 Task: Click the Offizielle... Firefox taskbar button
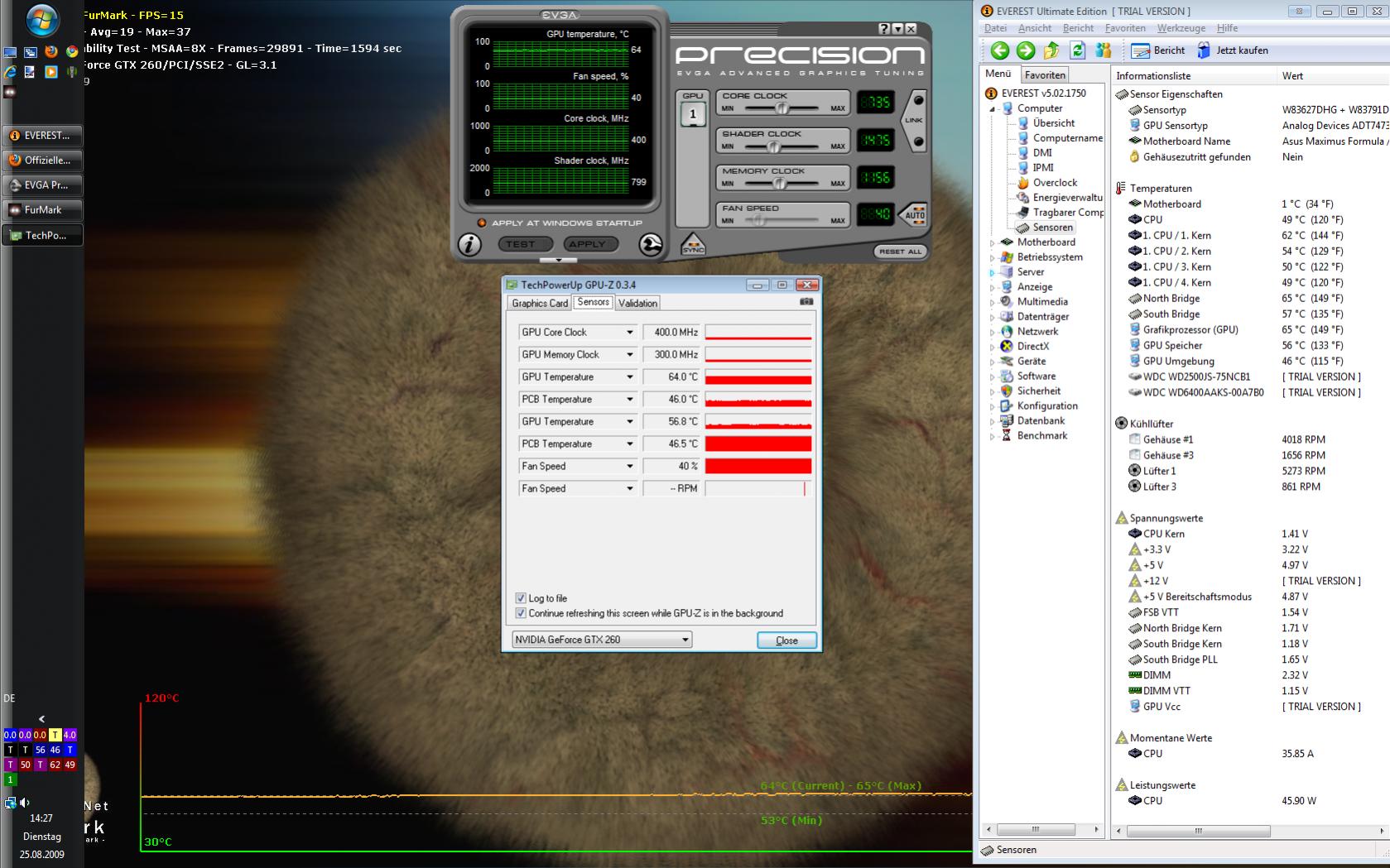click(x=43, y=161)
